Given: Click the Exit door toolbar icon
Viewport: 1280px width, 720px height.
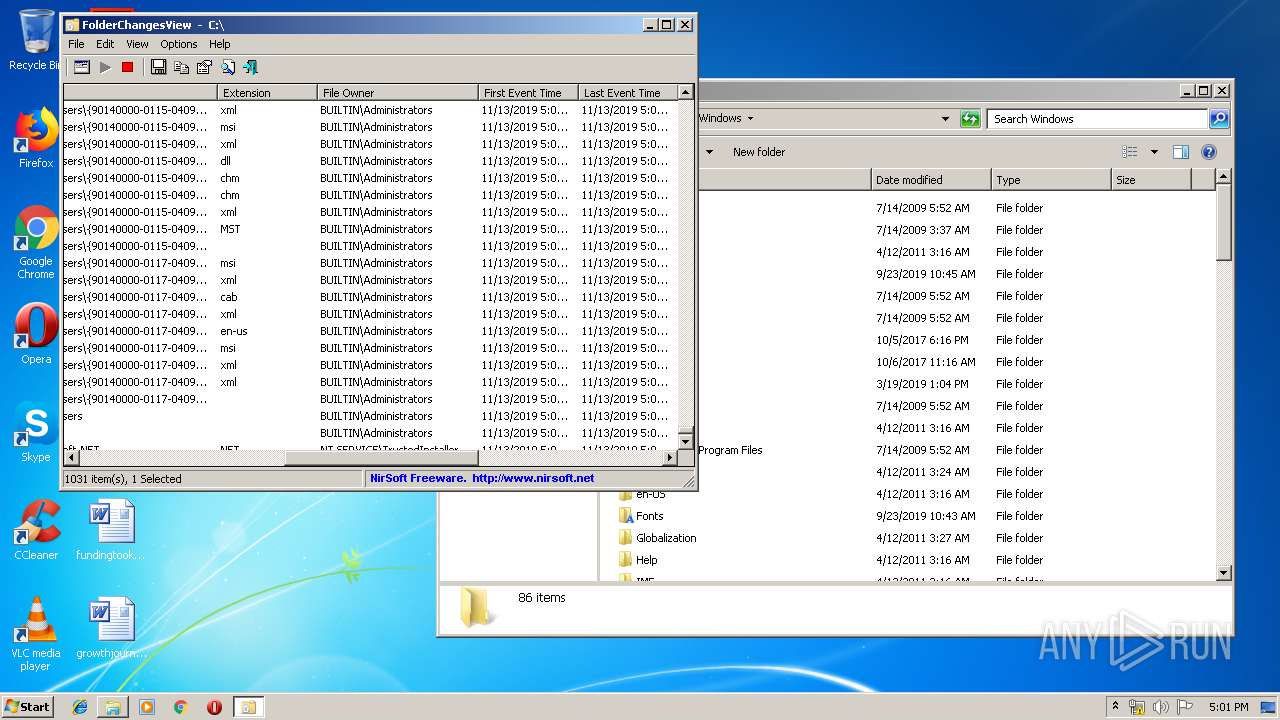Looking at the screenshot, I should coord(250,67).
